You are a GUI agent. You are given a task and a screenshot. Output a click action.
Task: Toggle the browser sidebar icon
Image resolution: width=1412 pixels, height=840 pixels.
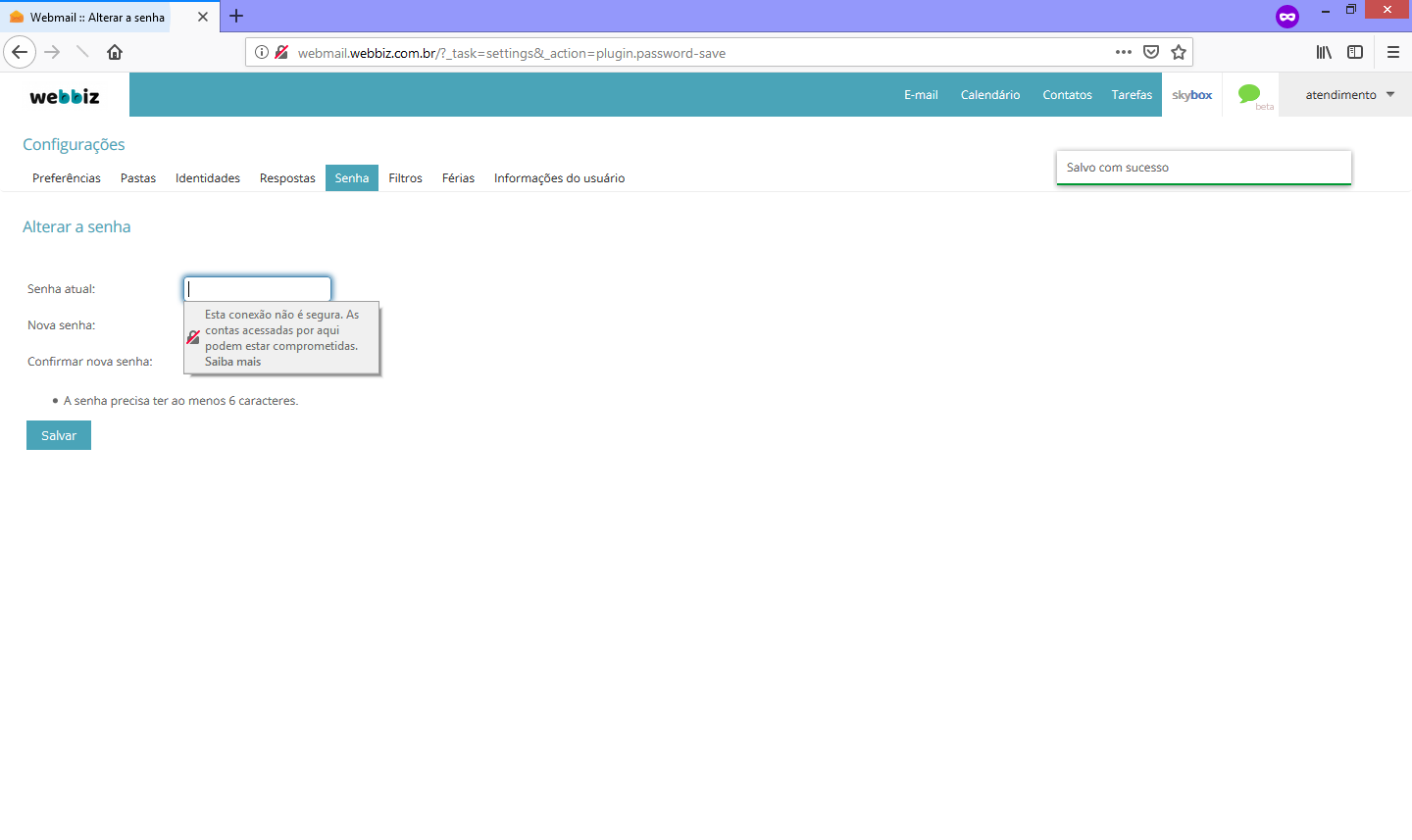click(1355, 53)
